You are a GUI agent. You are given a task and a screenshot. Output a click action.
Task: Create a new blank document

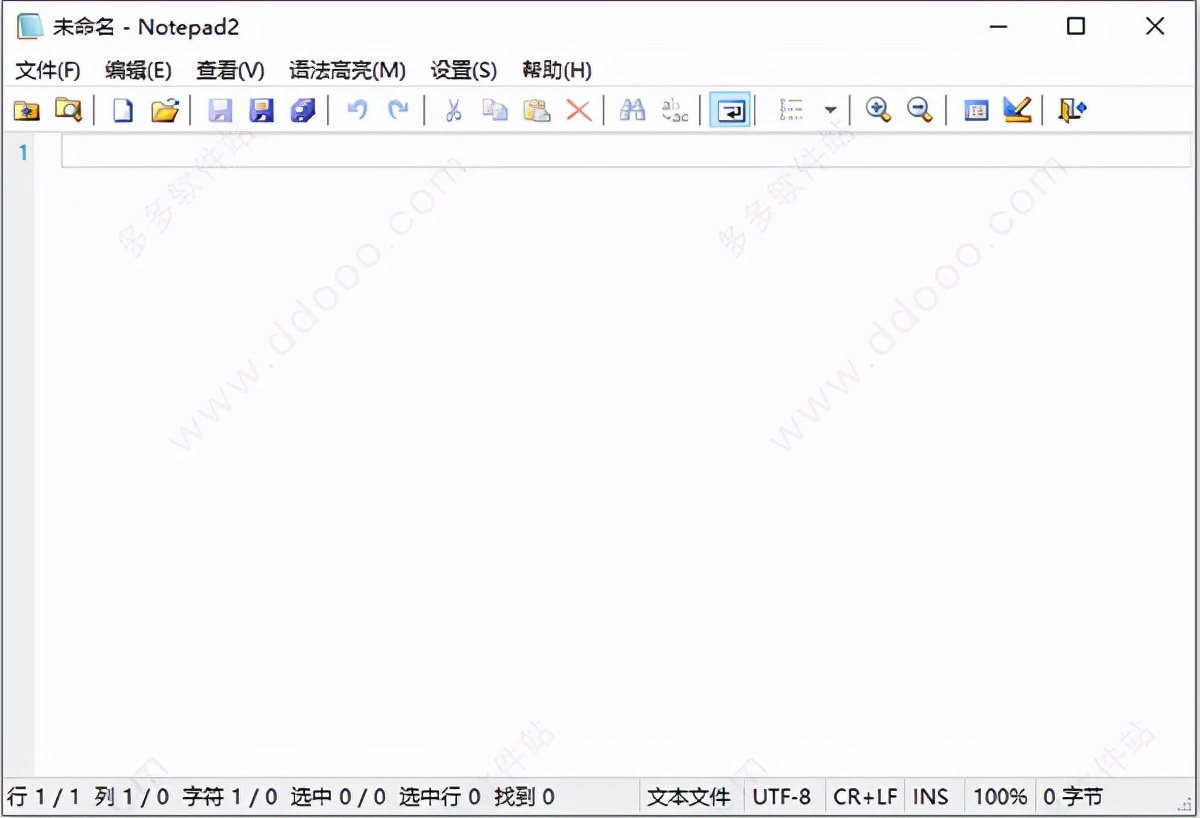[x=121, y=110]
